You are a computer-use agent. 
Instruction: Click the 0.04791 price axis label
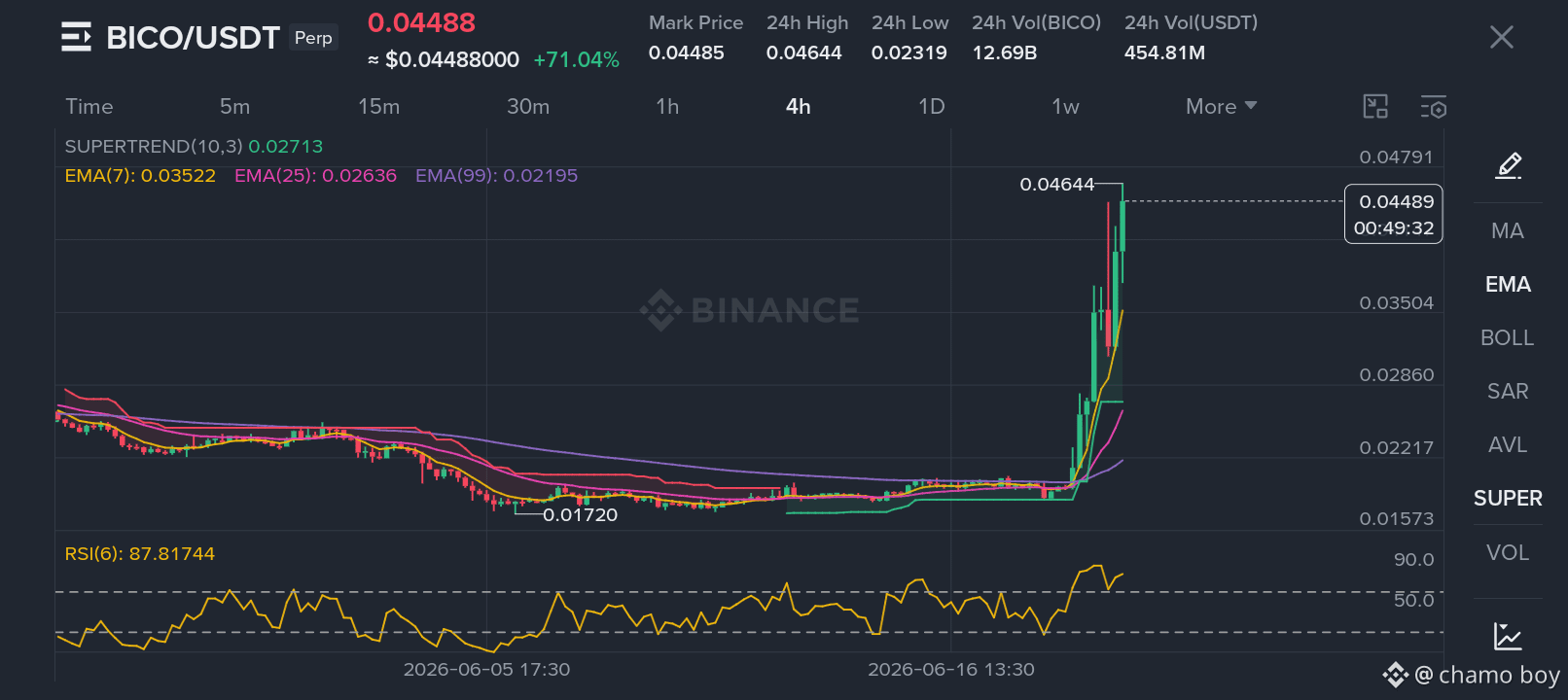click(x=1396, y=157)
